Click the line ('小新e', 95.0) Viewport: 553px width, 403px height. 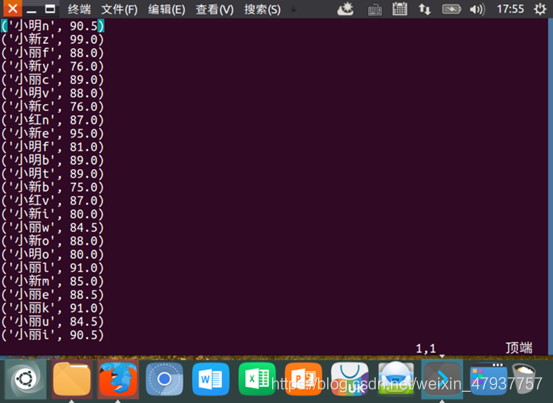[53, 133]
